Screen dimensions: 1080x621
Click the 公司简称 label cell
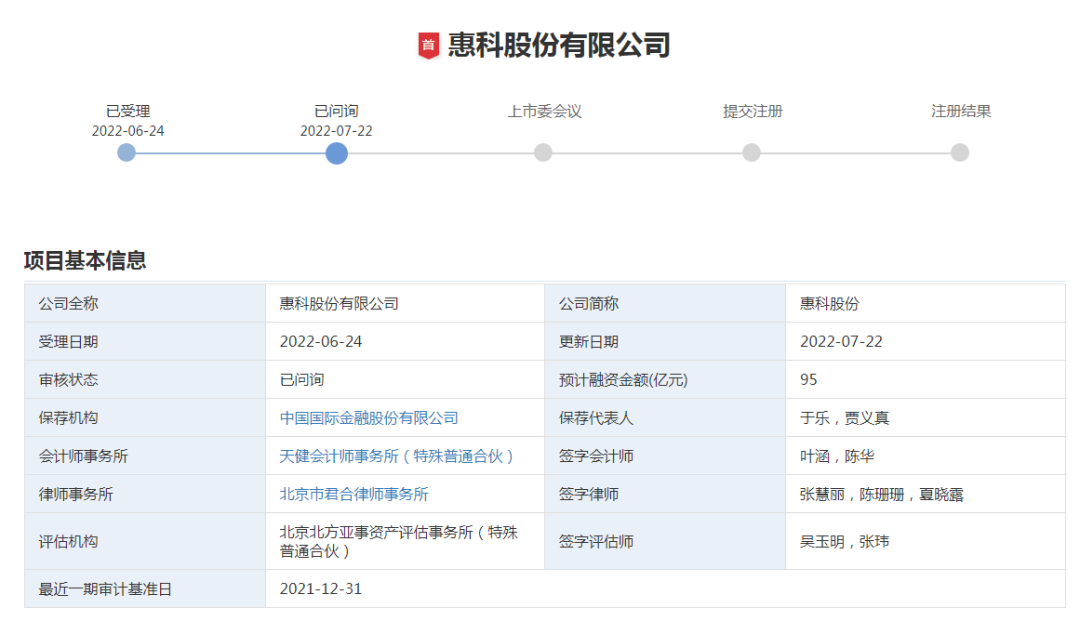tap(665, 304)
